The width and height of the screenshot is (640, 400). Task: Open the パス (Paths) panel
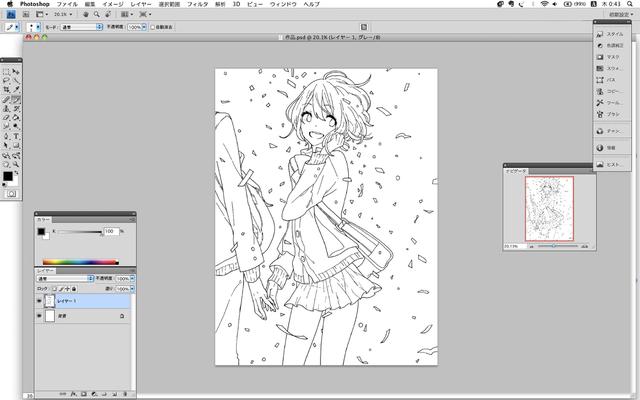pyautogui.click(x=609, y=79)
